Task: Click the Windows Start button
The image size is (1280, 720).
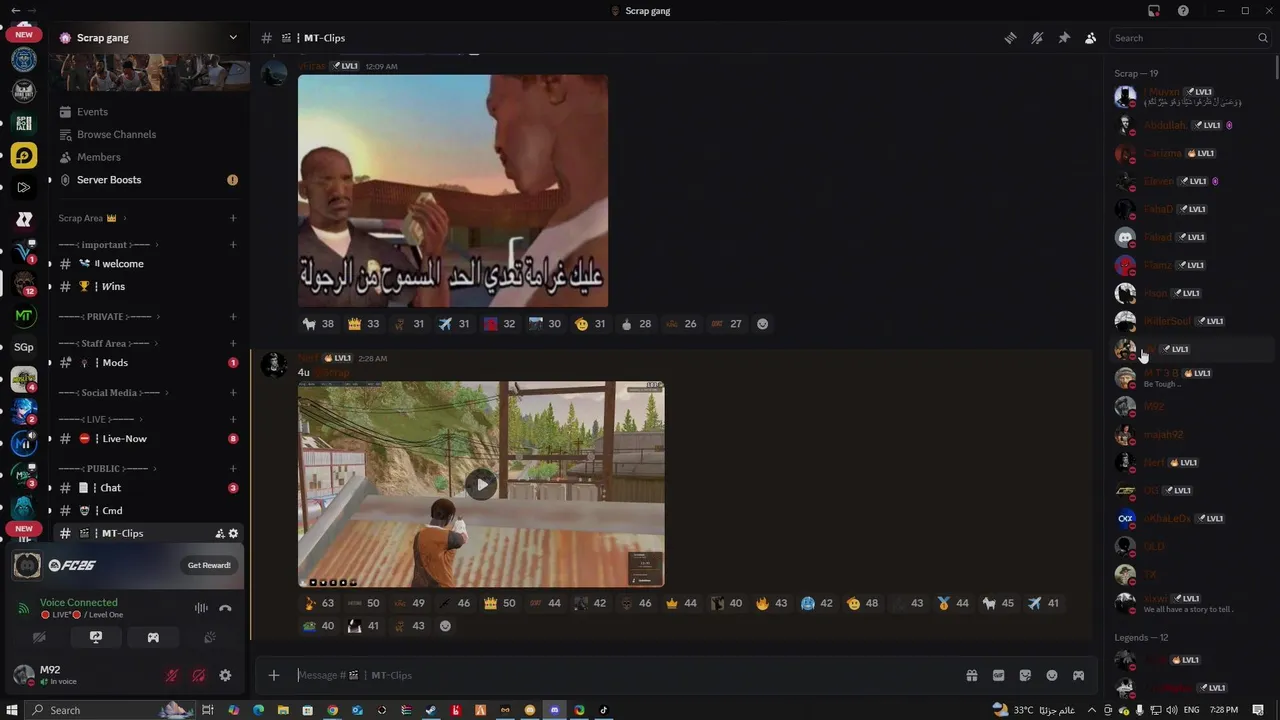Action: coord(12,710)
